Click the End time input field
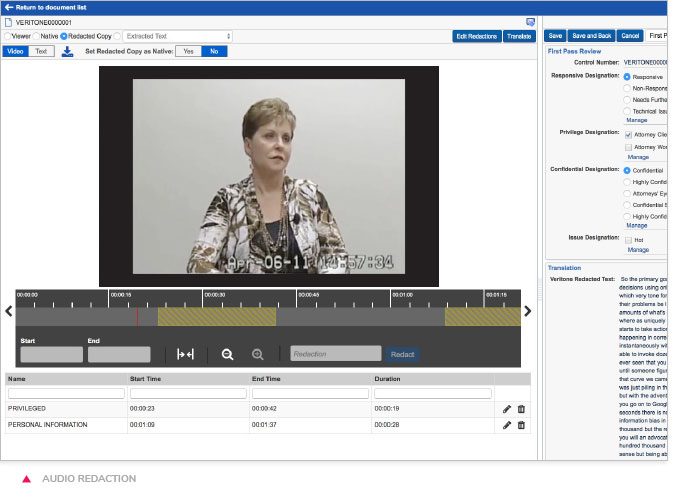 (119, 354)
